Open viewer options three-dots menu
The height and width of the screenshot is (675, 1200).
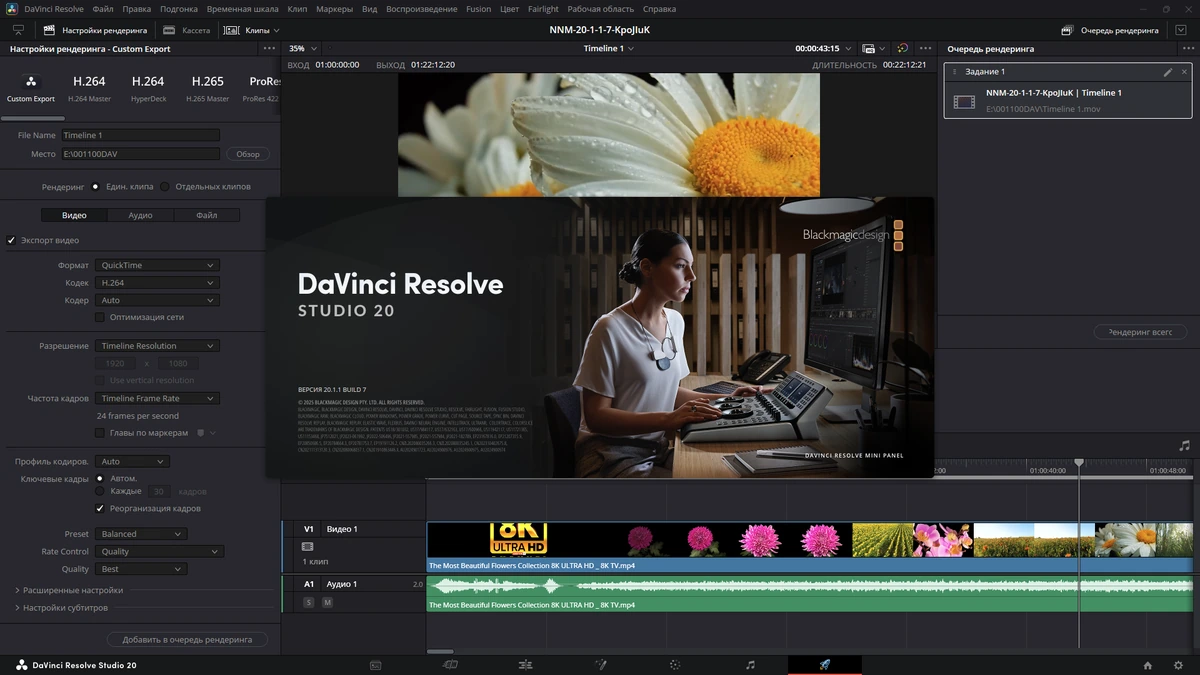pos(926,48)
